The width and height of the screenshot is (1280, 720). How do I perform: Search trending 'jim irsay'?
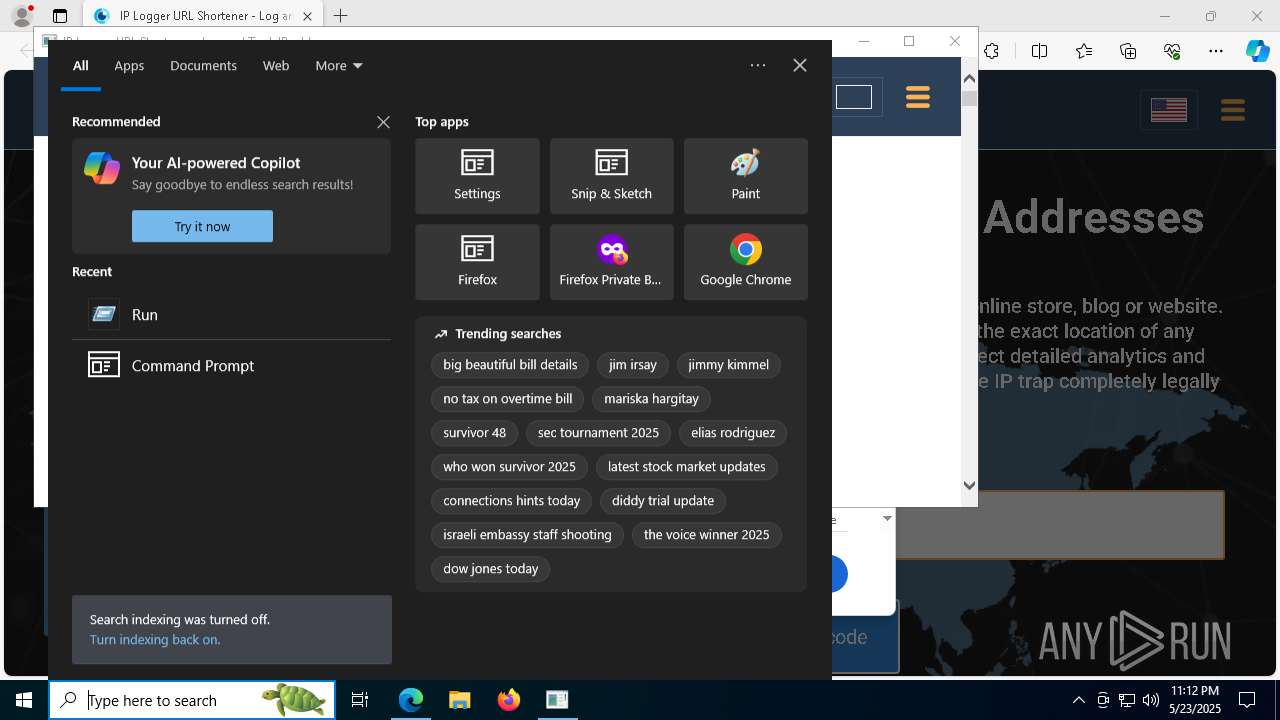[632, 365]
